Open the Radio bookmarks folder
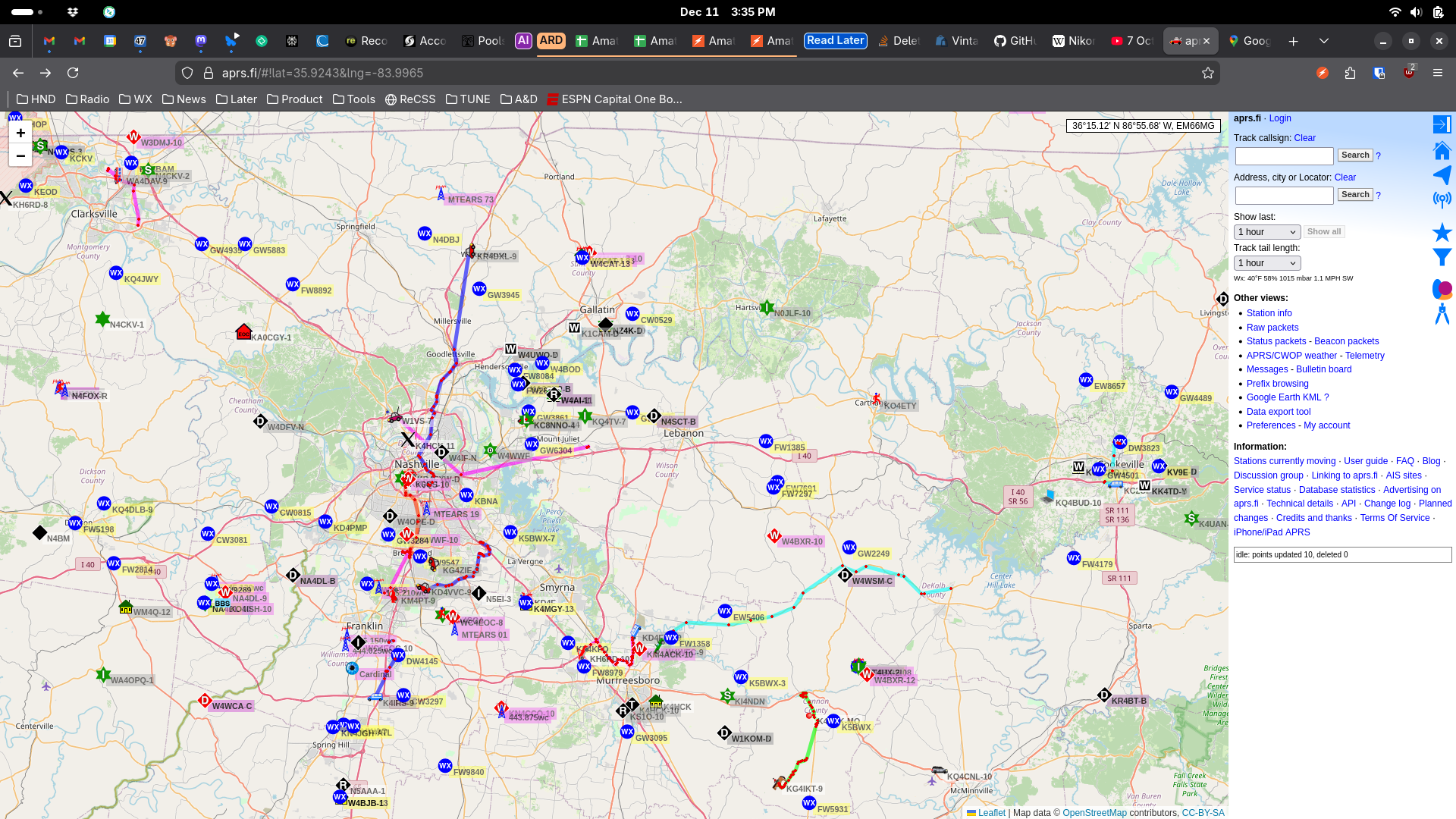The width and height of the screenshot is (1456, 819). tap(87, 99)
